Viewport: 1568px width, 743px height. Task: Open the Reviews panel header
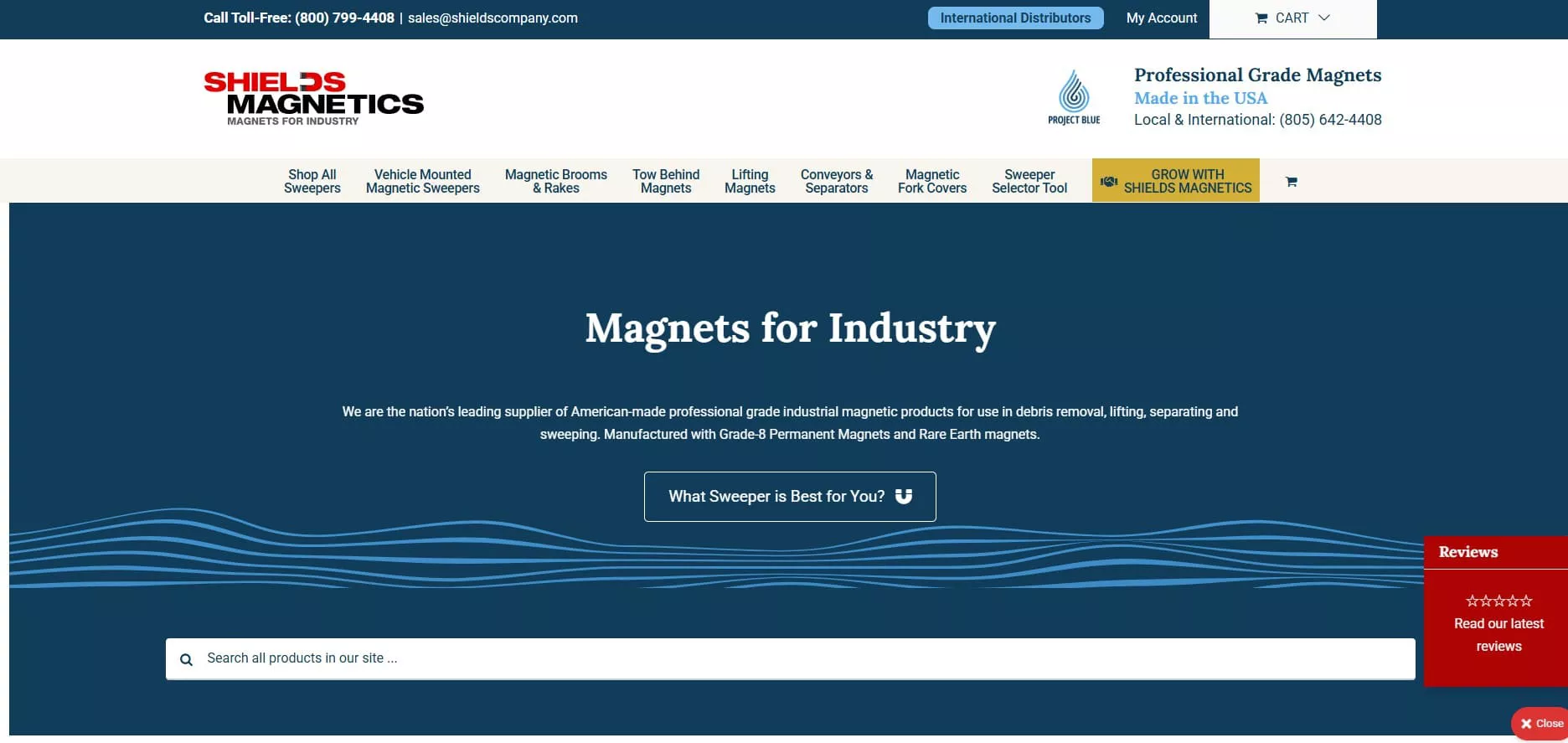[x=1496, y=552]
